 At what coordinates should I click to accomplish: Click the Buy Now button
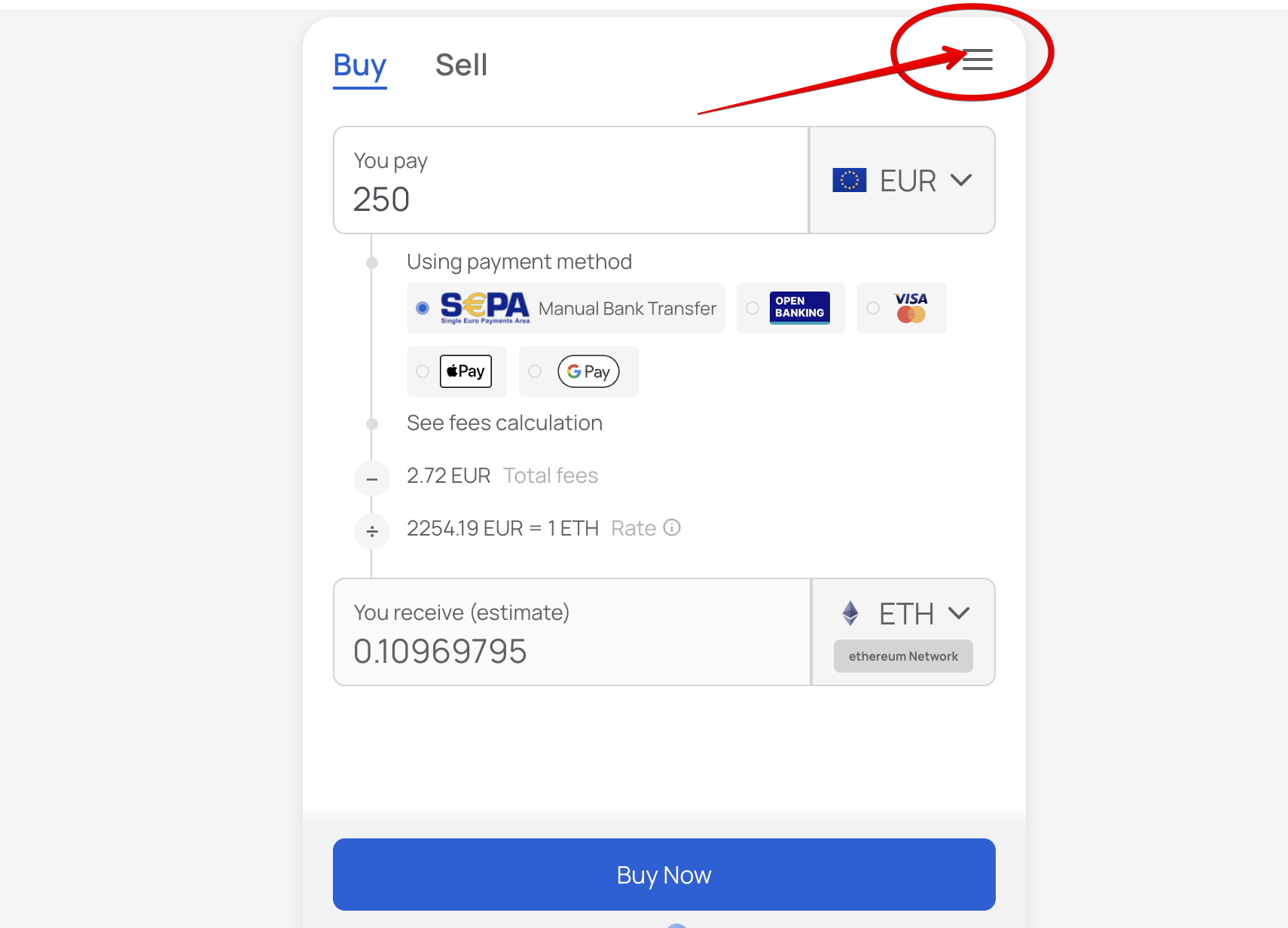[664, 875]
